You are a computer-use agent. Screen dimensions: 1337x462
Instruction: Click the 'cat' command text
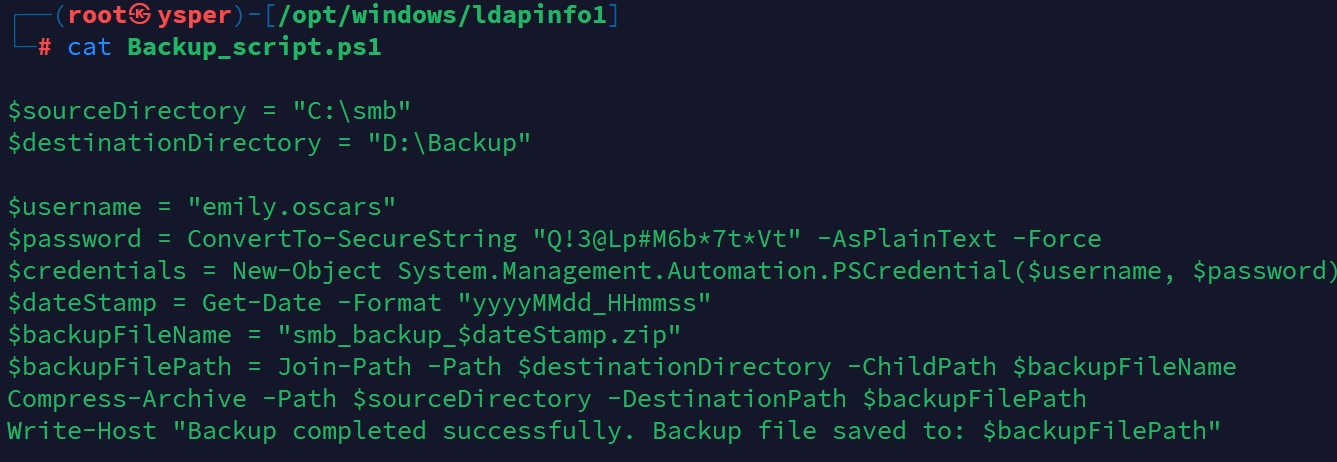89,47
